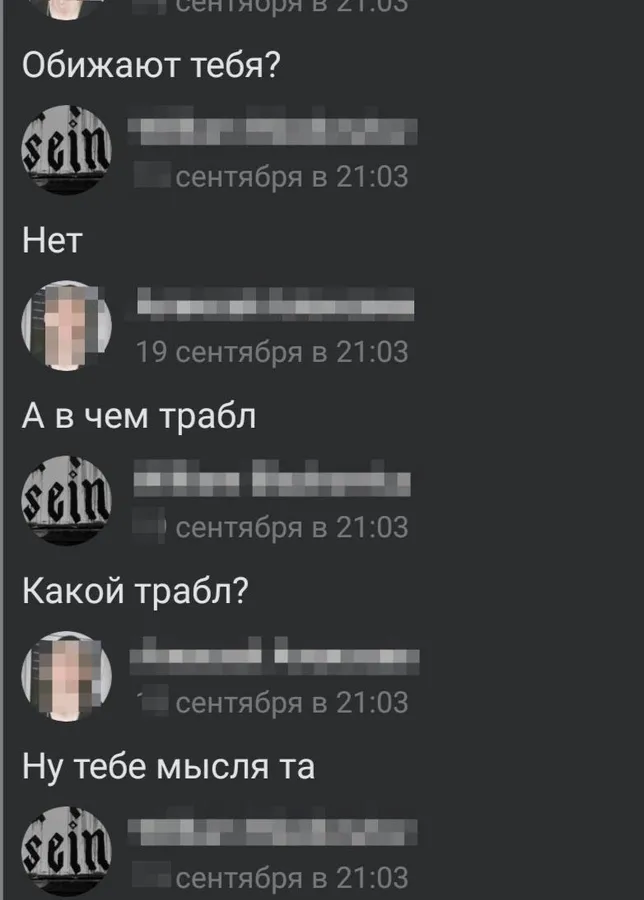
Task: Open the blurred sender name above 'Ну тебе мысля та'
Action: coord(274,656)
